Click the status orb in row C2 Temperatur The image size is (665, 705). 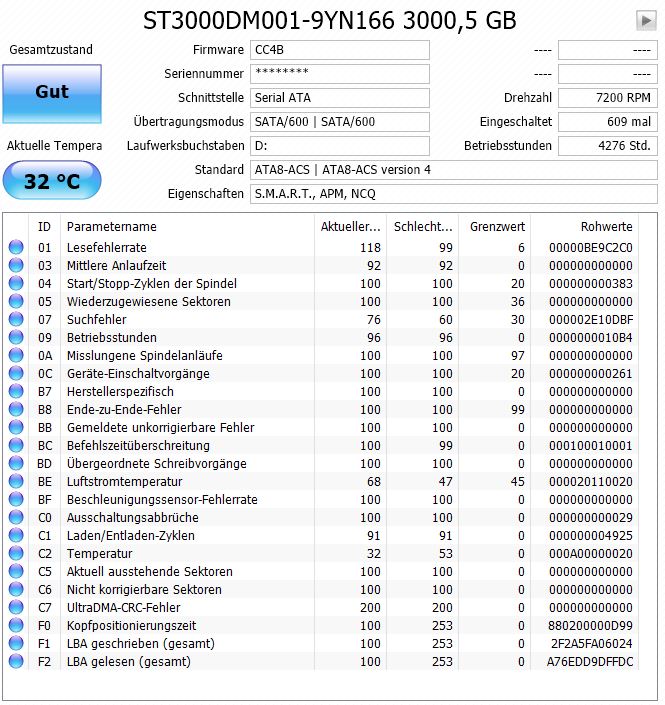click(16, 553)
